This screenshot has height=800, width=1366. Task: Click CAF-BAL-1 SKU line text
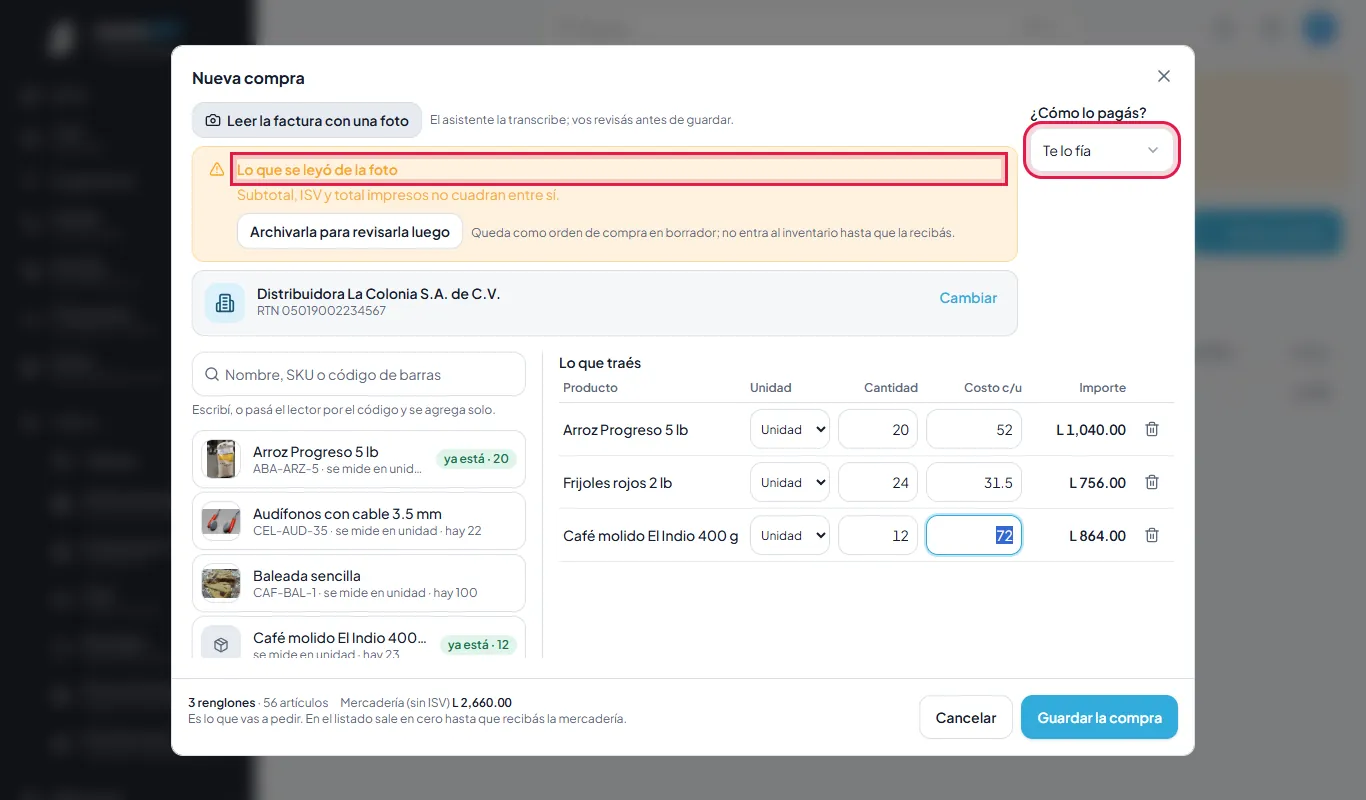tap(365, 593)
